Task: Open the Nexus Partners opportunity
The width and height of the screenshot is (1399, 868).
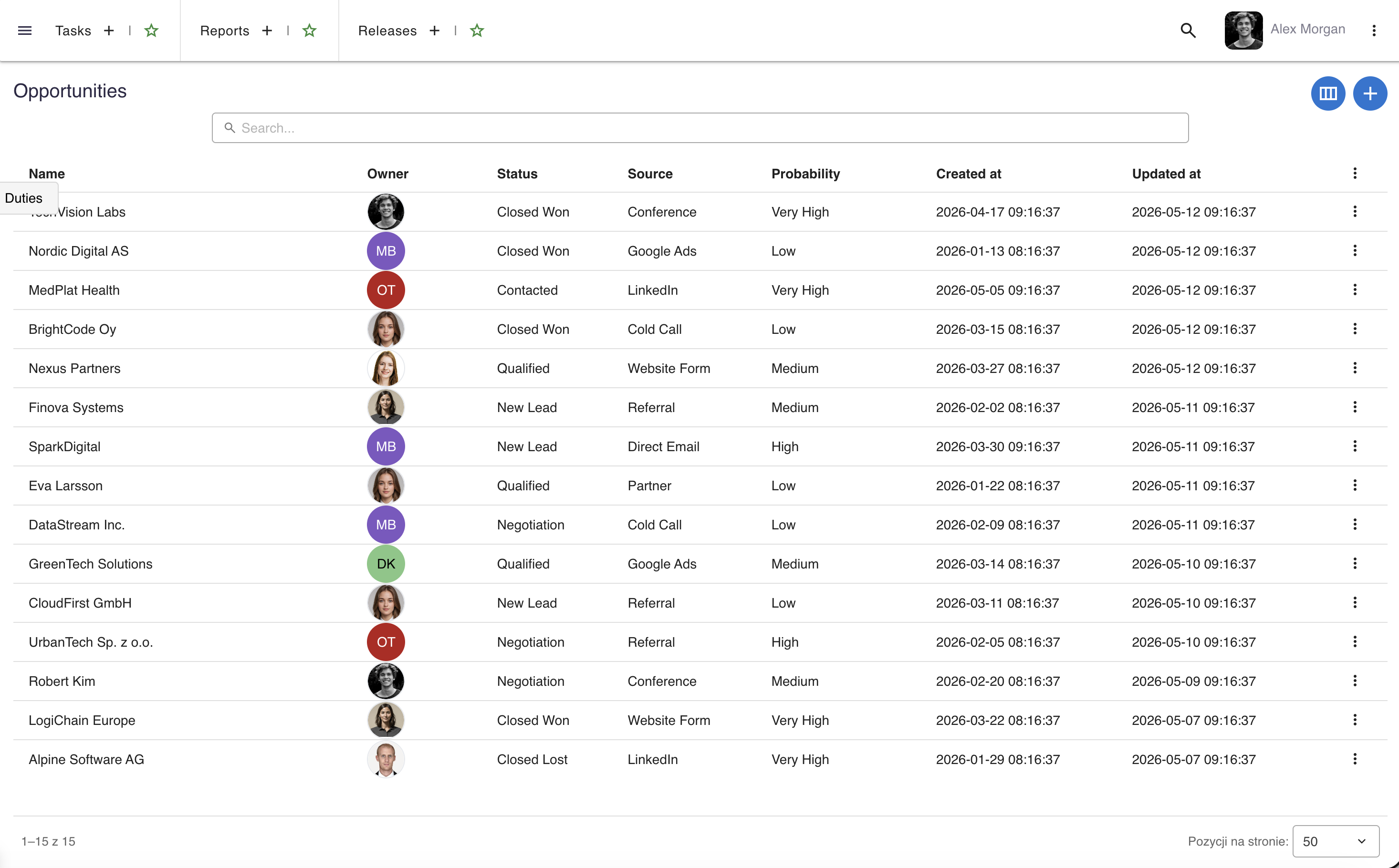Action: pos(74,368)
